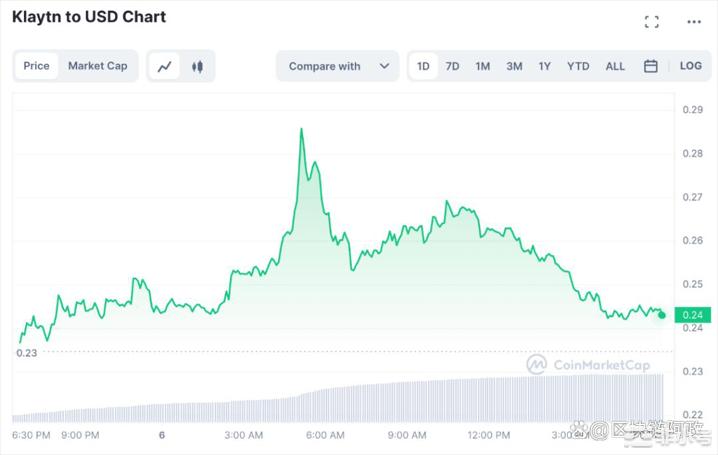Toggle the LOG scale option
Viewport: 718px width, 455px height.
[691, 67]
